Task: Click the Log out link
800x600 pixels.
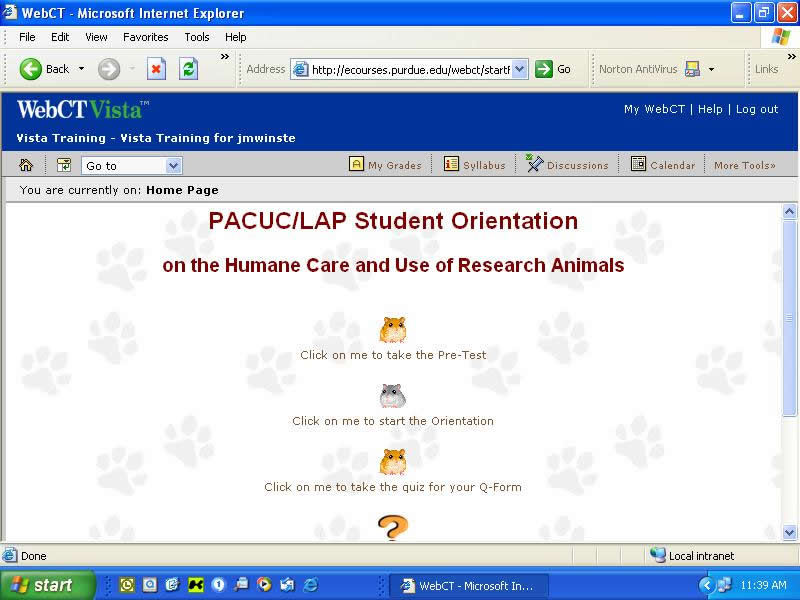Action: 757,109
